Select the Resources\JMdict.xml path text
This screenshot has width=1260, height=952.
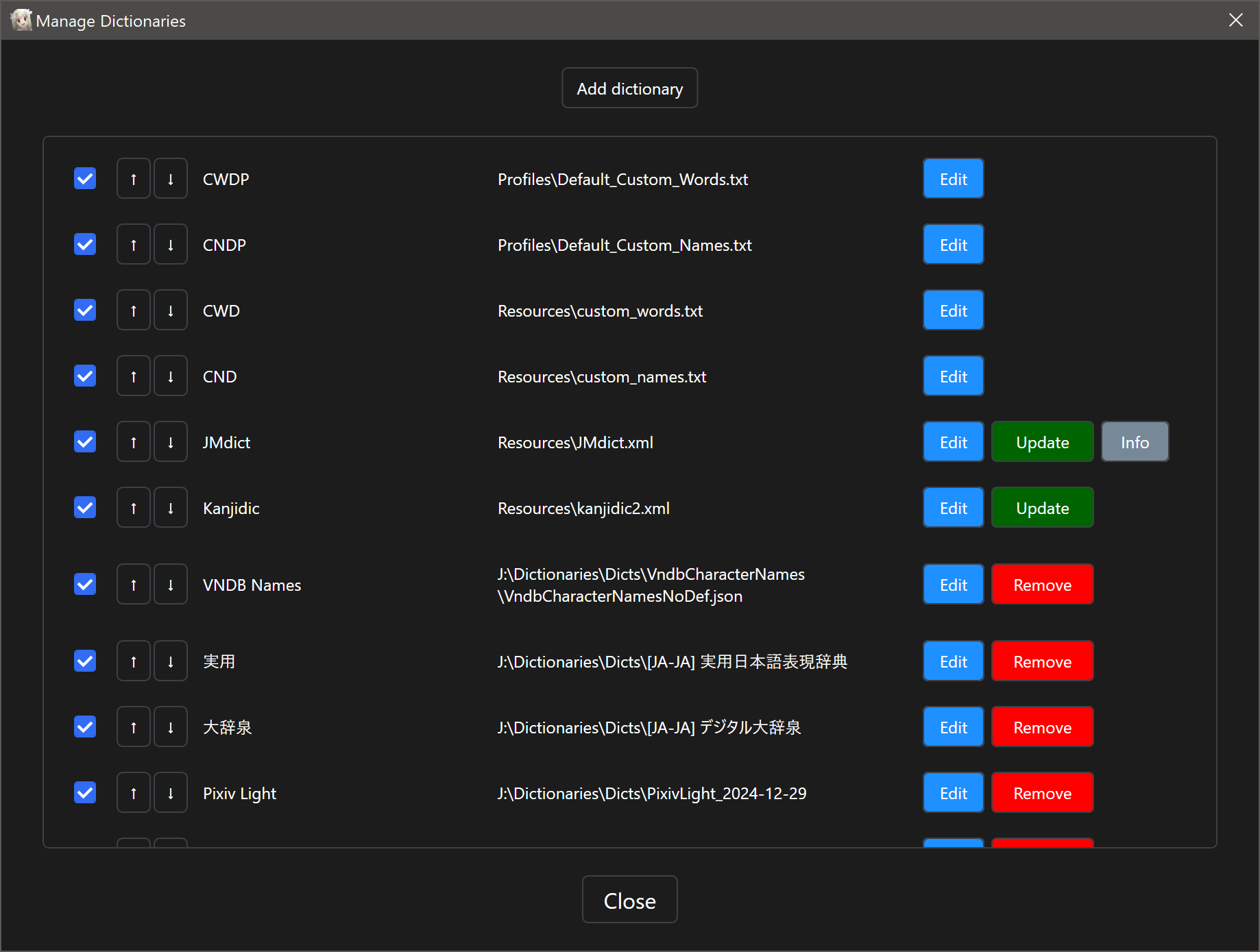point(576,443)
